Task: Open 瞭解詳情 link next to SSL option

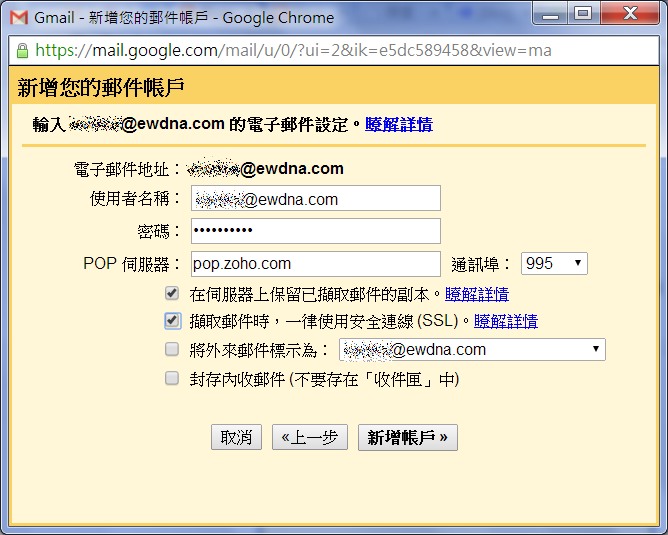Action: 506,321
